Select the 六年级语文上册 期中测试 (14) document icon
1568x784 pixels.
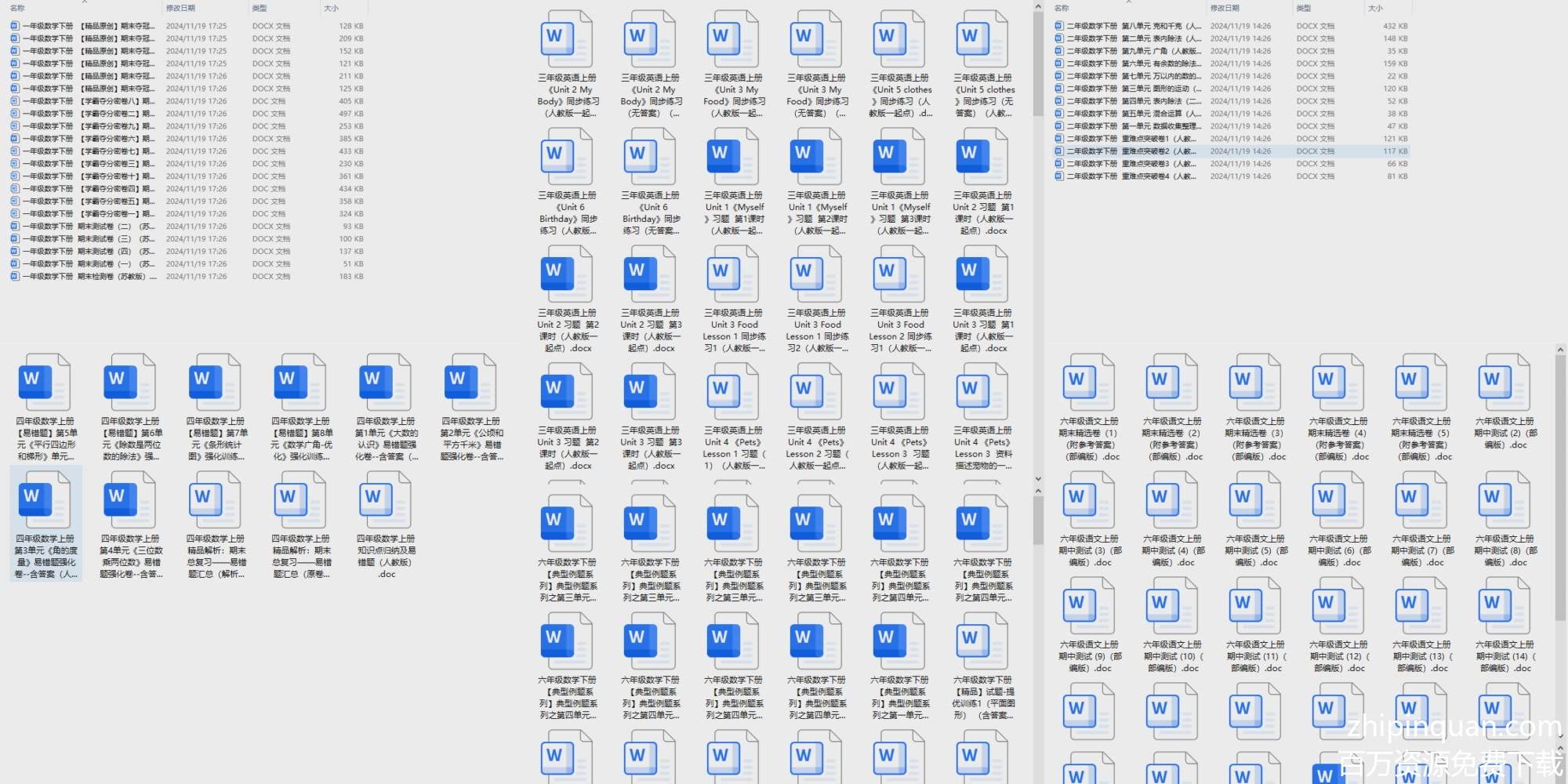[x=1504, y=605]
